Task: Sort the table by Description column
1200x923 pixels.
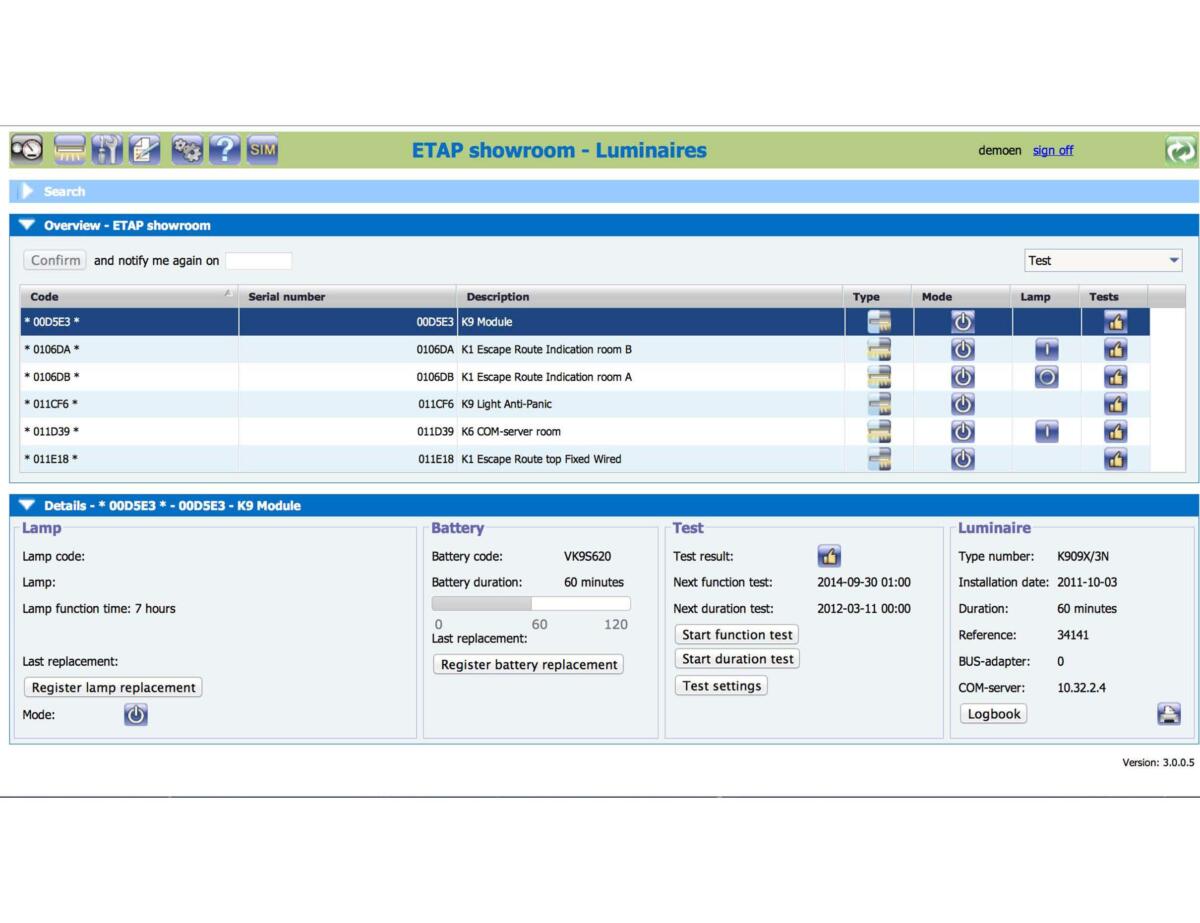Action: coord(649,297)
